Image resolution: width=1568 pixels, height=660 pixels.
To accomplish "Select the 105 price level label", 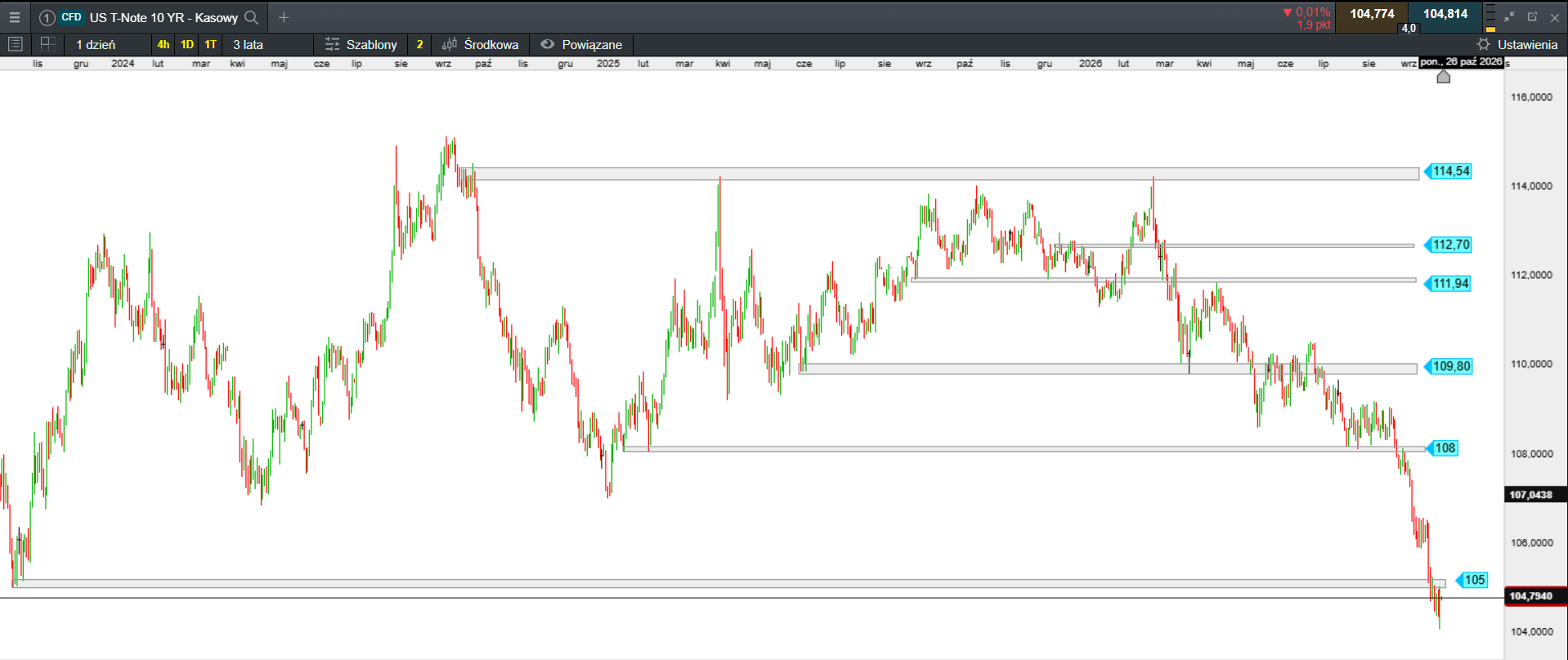I will [x=1472, y=580].
